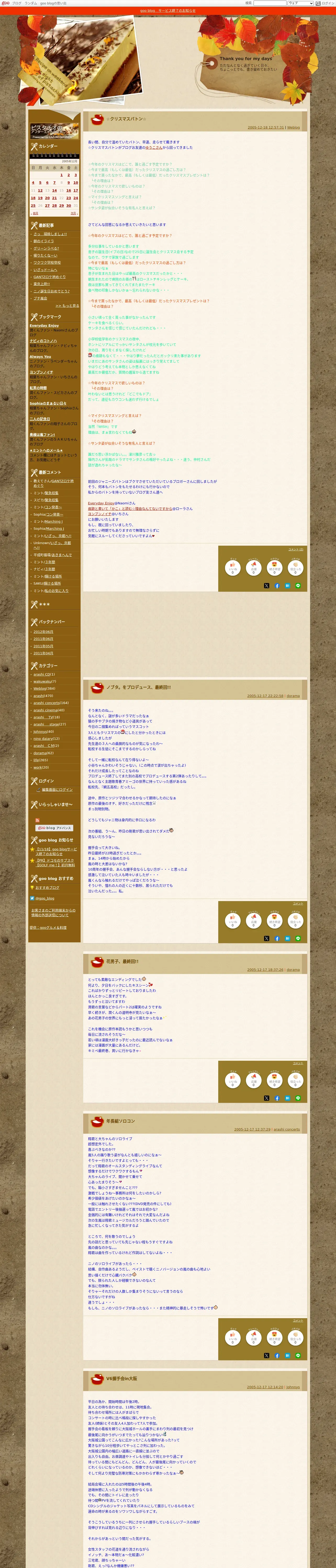Click いいね reaction on 花男子 post
Viewport: 336px width, 1568px height.
[x=232, y=1080]
